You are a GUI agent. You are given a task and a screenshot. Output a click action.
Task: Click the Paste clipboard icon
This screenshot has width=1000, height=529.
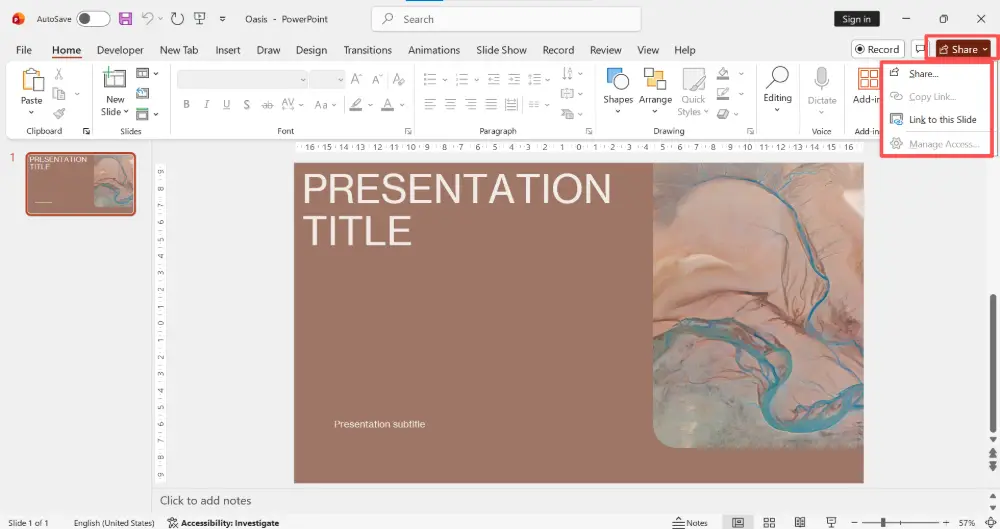pyautogui.click(x=31, y=80)
